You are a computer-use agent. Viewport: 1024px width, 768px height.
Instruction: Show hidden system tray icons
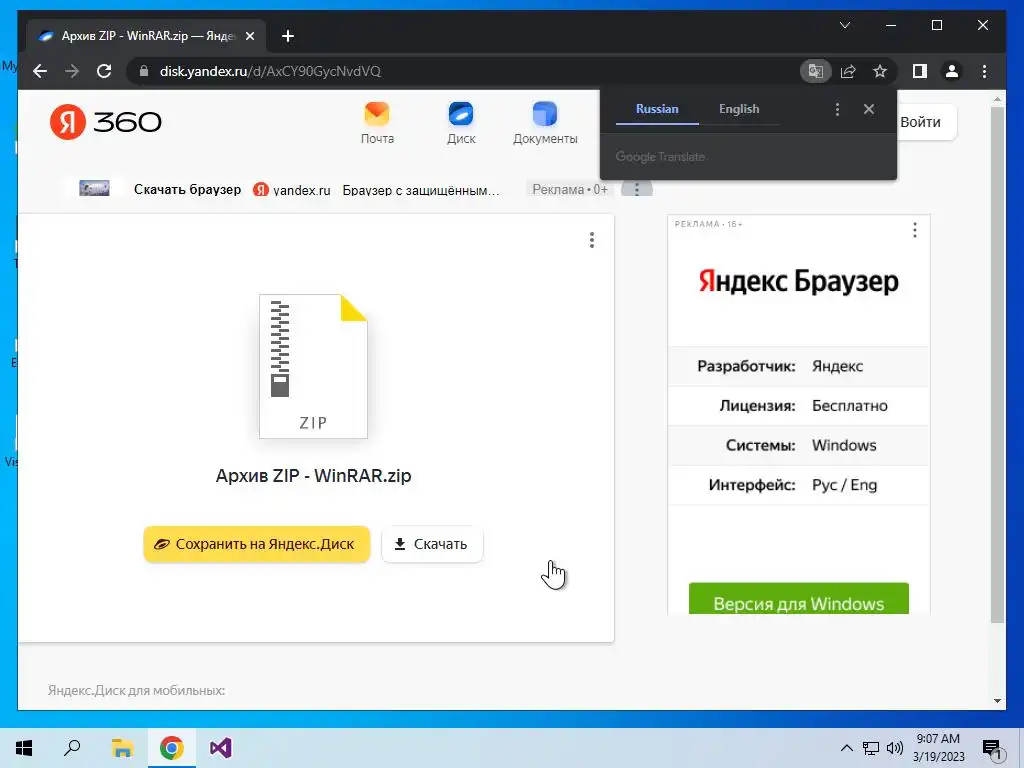tap(846, 748)
